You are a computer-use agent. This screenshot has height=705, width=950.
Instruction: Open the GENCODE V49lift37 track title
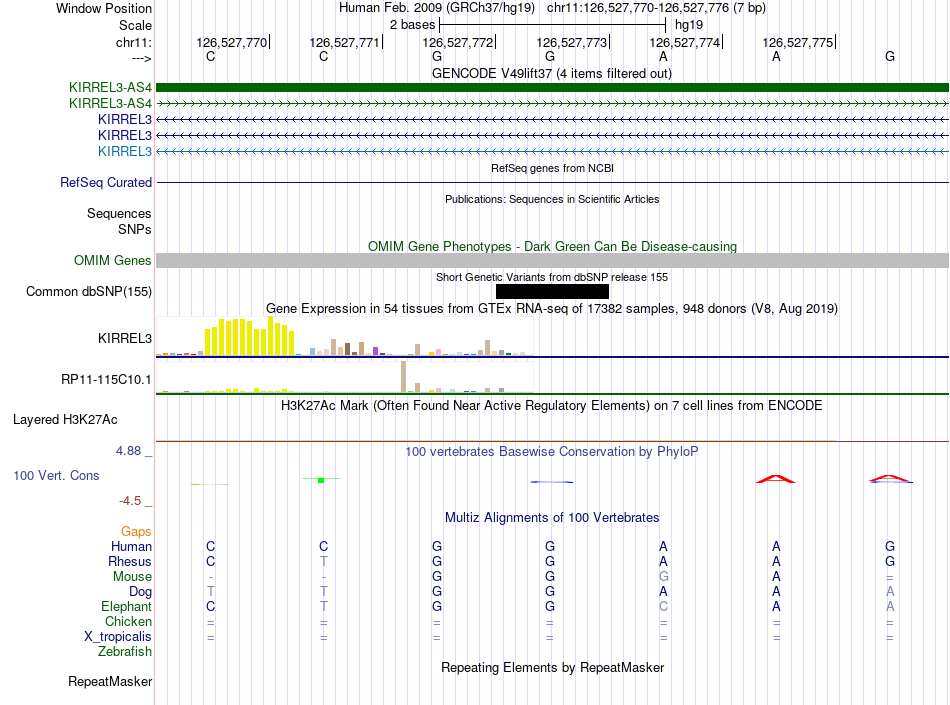tap(551, 74)
